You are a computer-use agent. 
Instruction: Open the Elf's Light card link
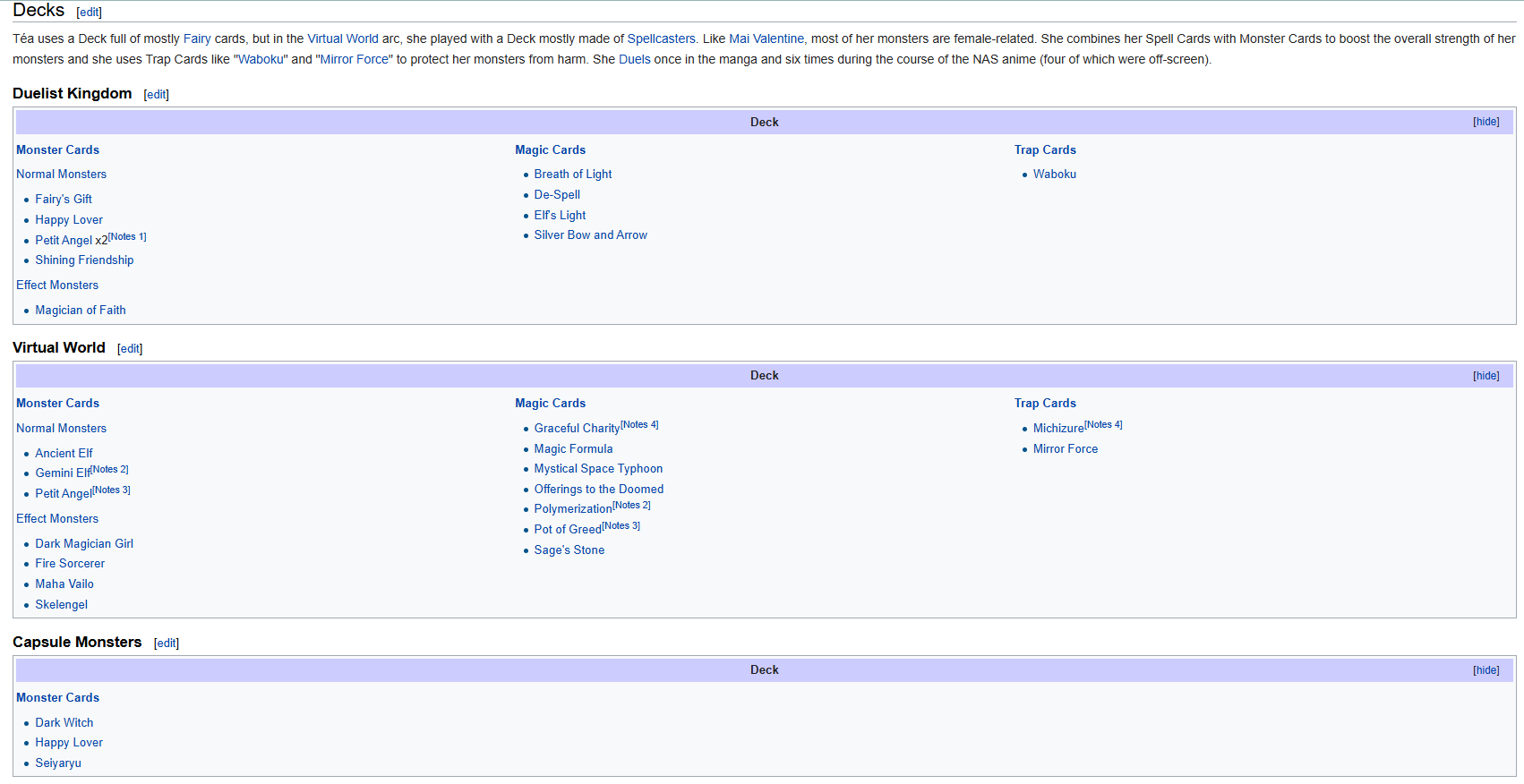click(560, 216)
